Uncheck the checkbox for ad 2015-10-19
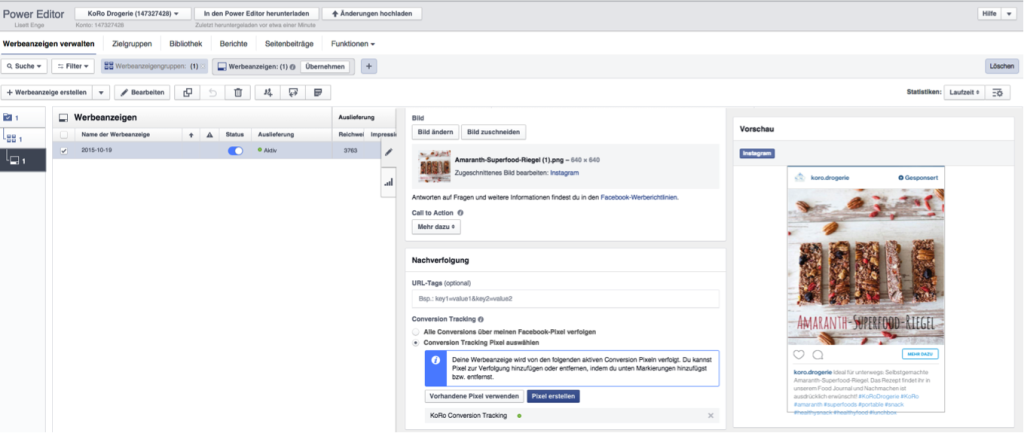1024x433 pixels. point(63,151)
